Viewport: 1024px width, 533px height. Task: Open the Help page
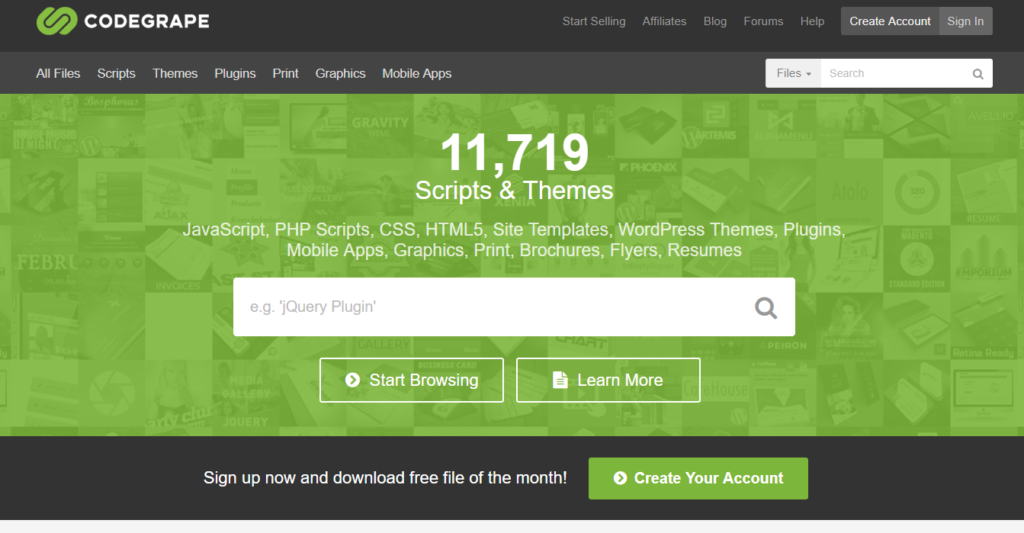pos(812,21)
